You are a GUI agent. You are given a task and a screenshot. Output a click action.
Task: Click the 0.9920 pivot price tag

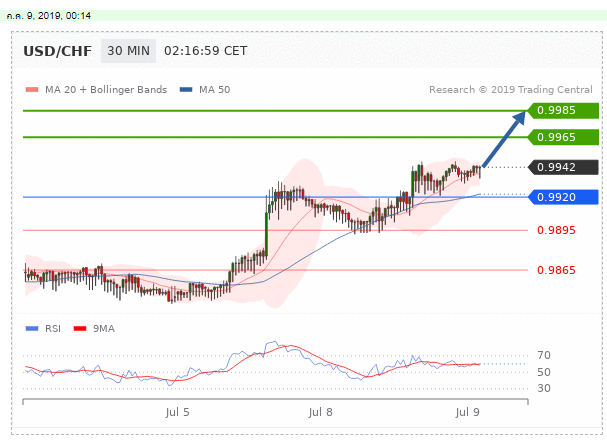pyautogui.click(x=564, y=197)
